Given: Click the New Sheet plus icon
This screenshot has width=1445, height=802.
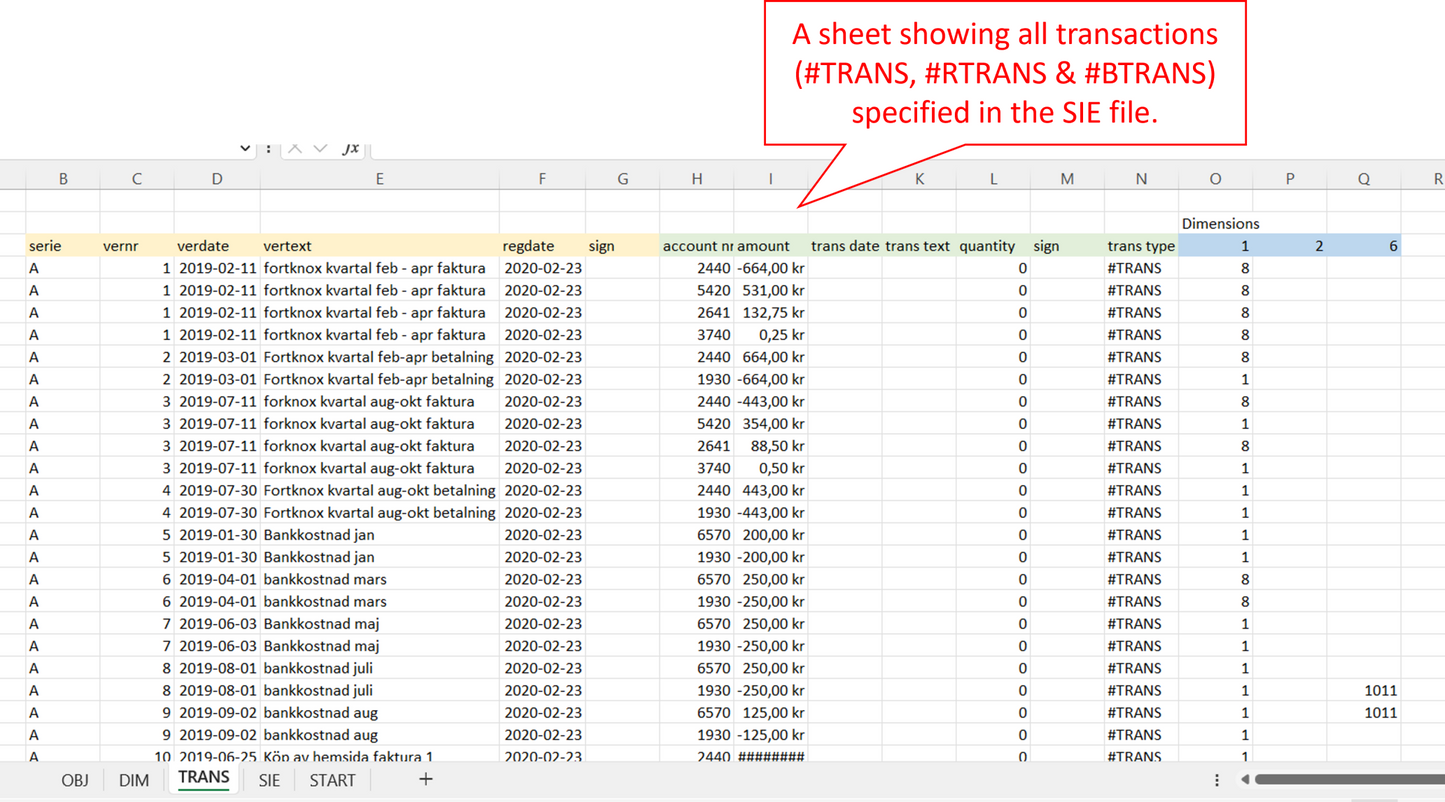Looking at the screenshot, I should (x=426, y=779).
